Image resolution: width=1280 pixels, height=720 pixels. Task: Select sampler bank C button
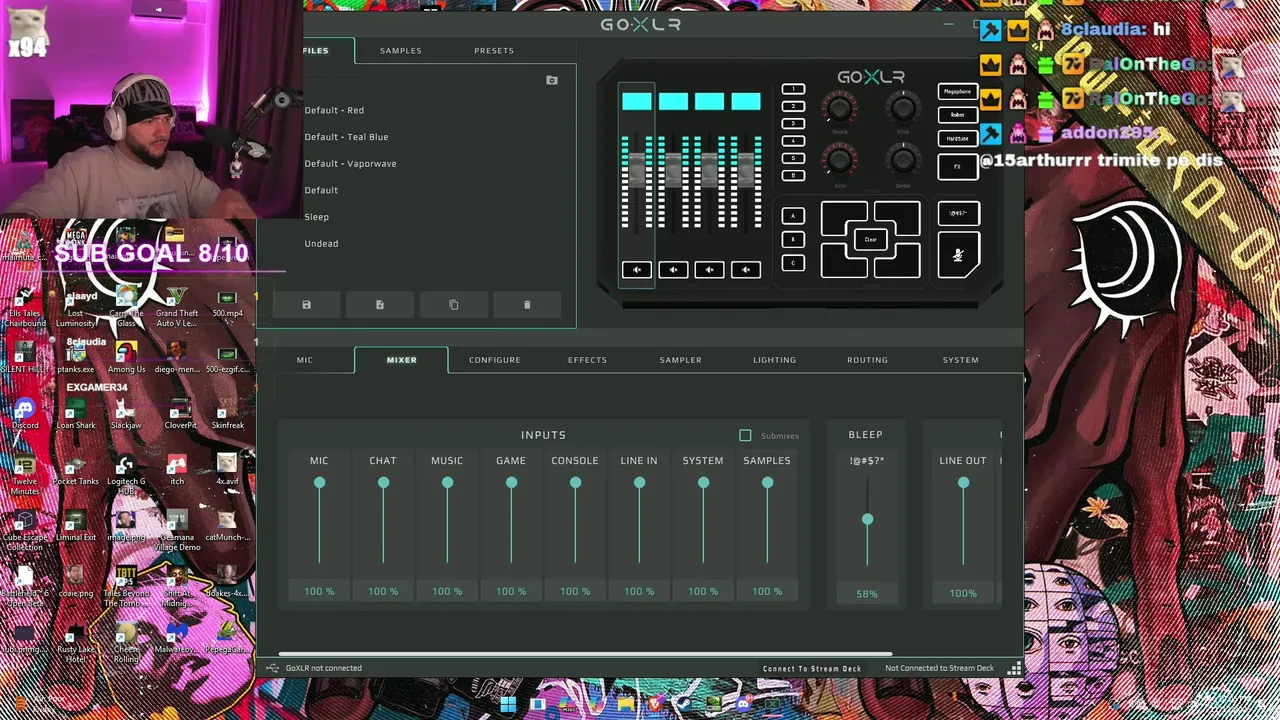point(793,263)
